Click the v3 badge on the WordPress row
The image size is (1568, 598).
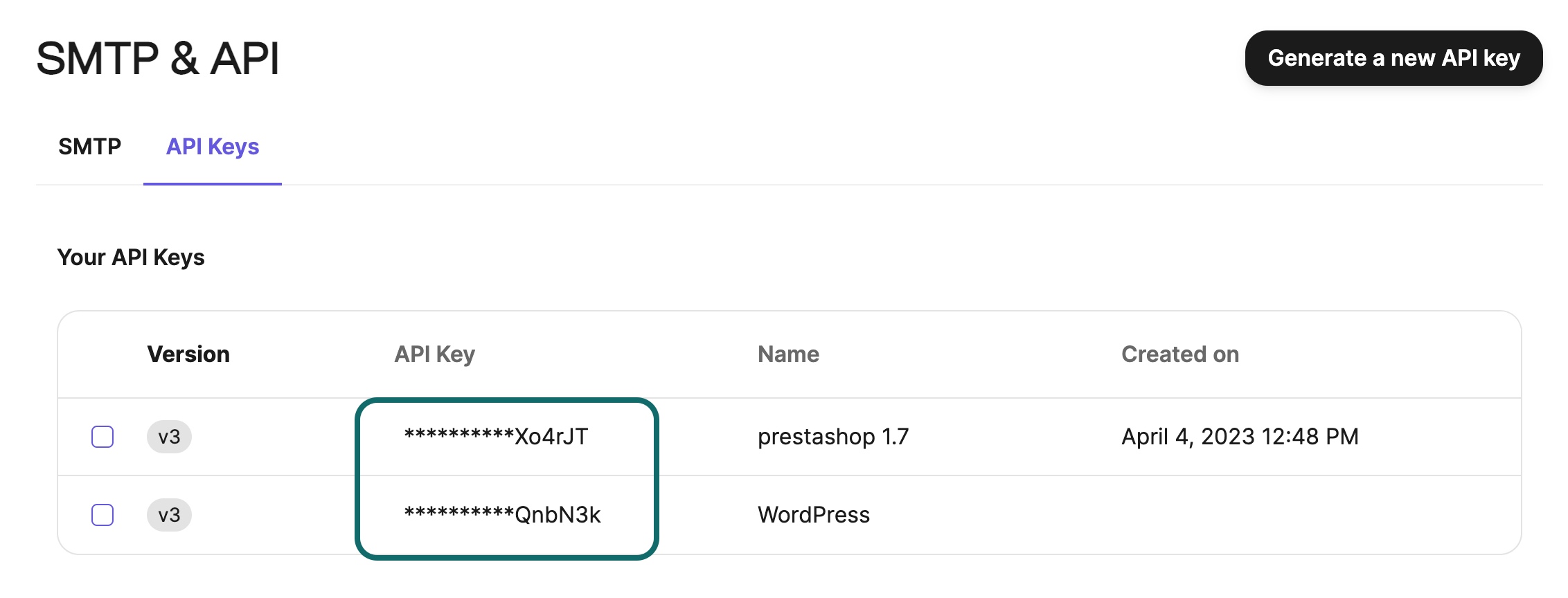[x=170, y=515]
